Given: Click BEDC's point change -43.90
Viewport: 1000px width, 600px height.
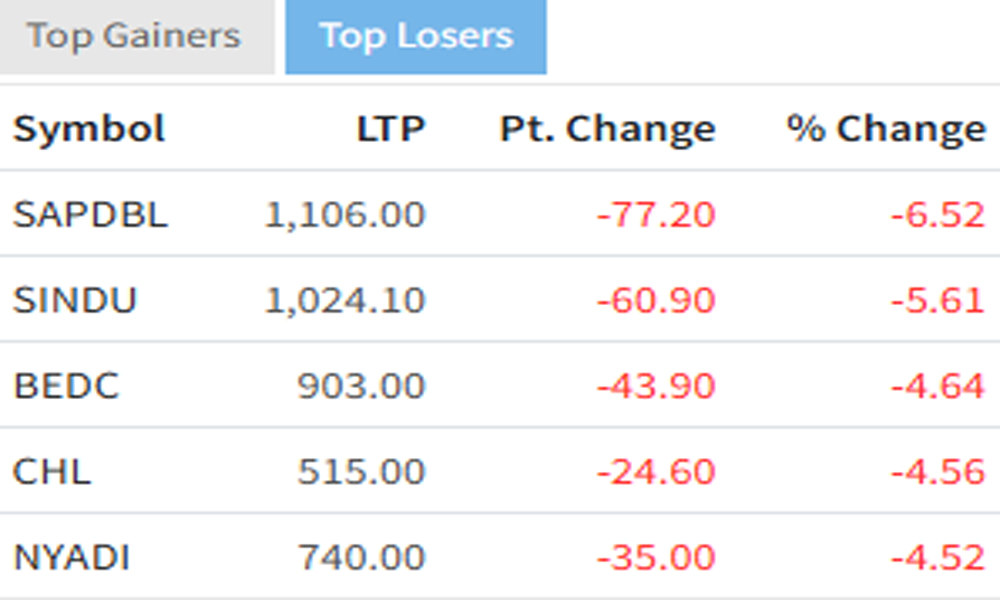Looking at the screenshot, I should pyautogui.click(x=656, y=386).
